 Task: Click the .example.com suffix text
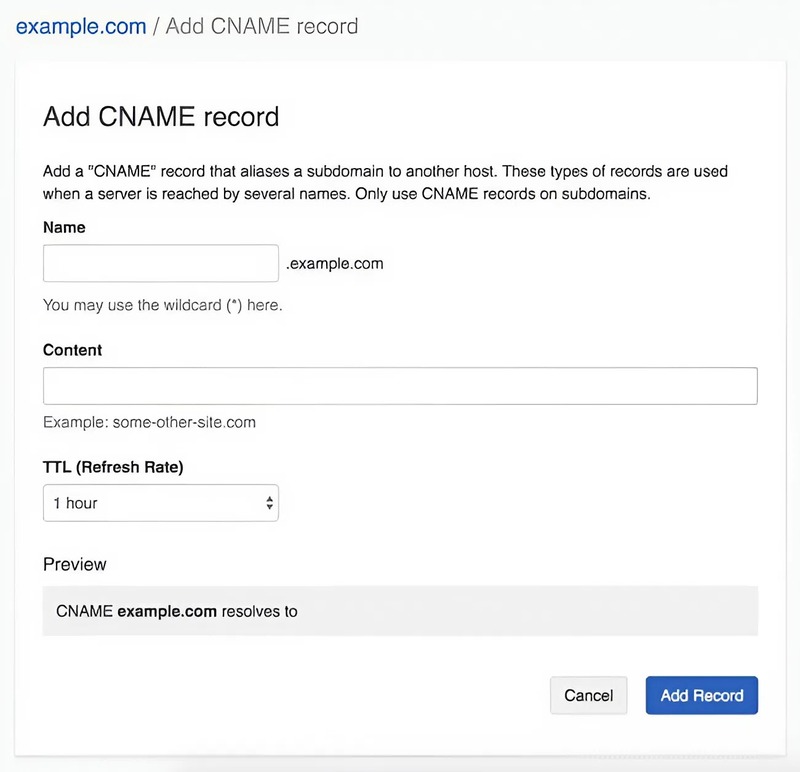coord(335,264)
